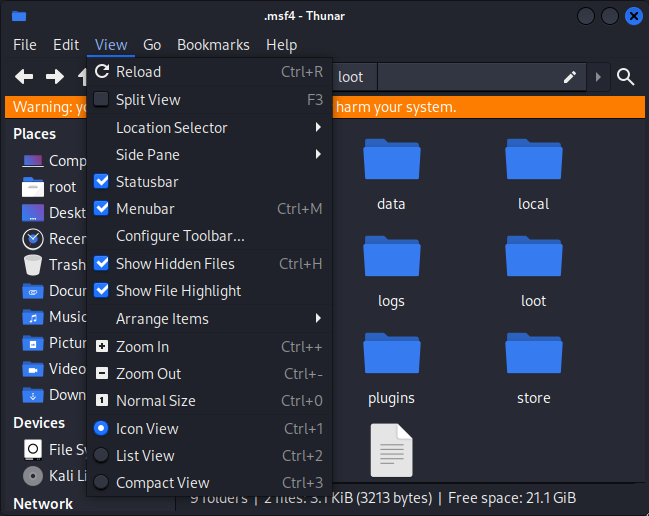Open the Help menu
The width and height of the screenshot is (649, 516).
pyautogui.click(x=281, y=45)
